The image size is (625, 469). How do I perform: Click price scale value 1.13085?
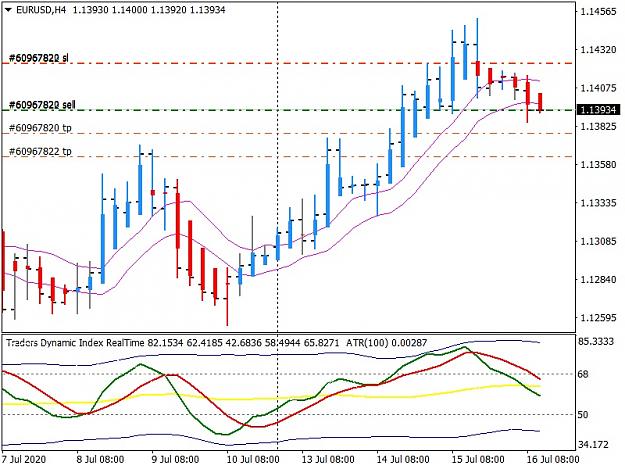click(x=598, y=241)
